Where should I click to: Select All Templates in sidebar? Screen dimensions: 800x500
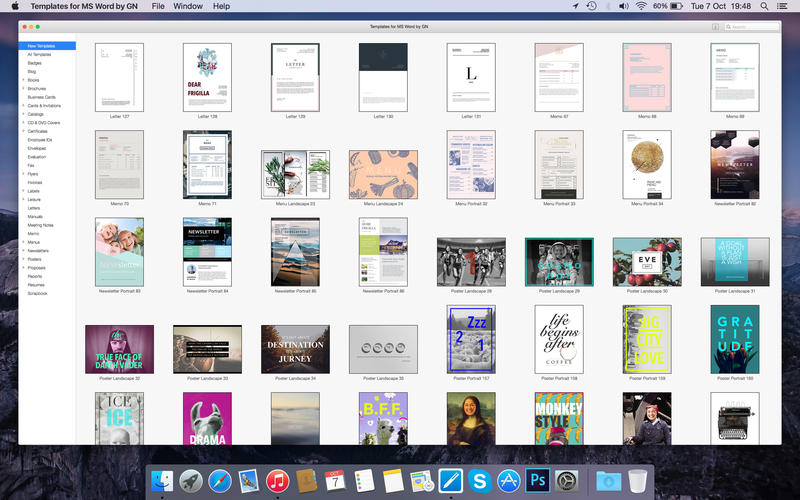coord(39,55)
